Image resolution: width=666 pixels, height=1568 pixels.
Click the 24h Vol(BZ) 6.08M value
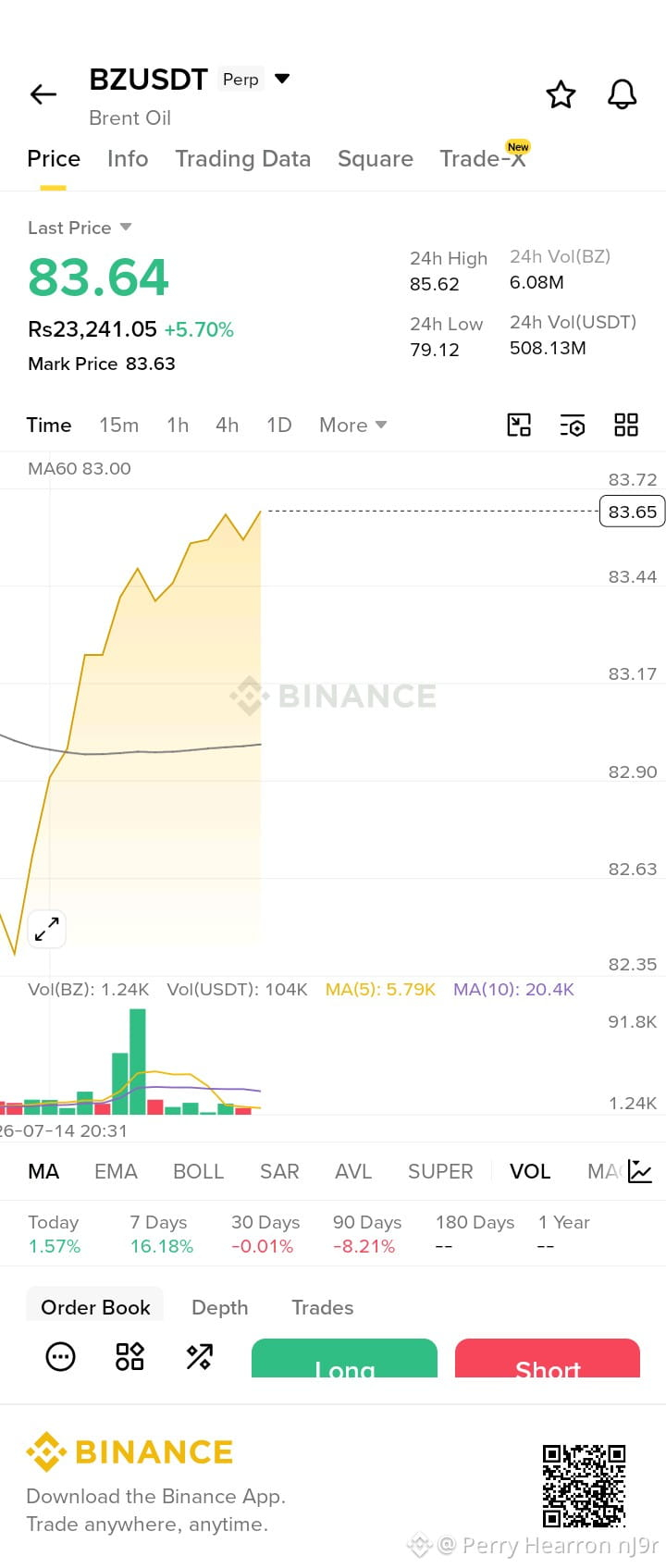[x=536, y=282]
